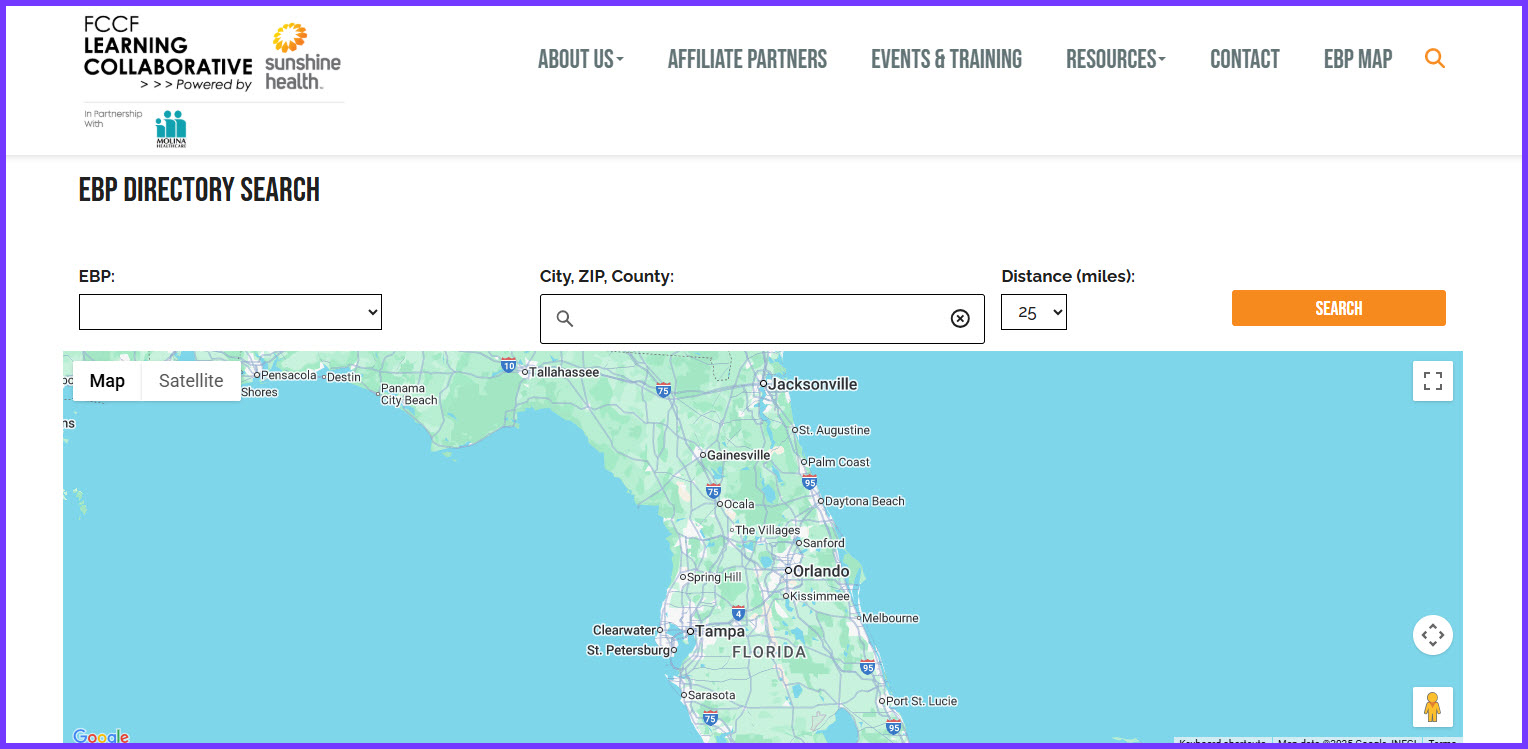Navigate to EBP Map
Screen dimensions: 1528x749
click(1358, 60)
